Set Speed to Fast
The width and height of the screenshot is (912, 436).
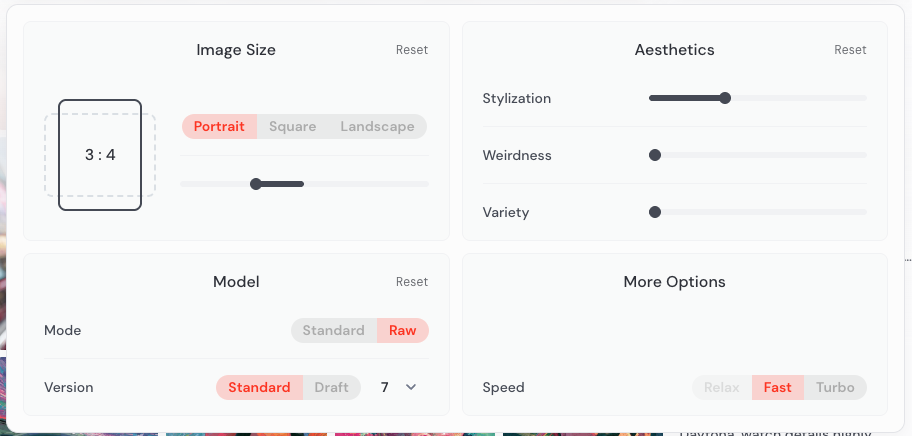pos(777,388)
